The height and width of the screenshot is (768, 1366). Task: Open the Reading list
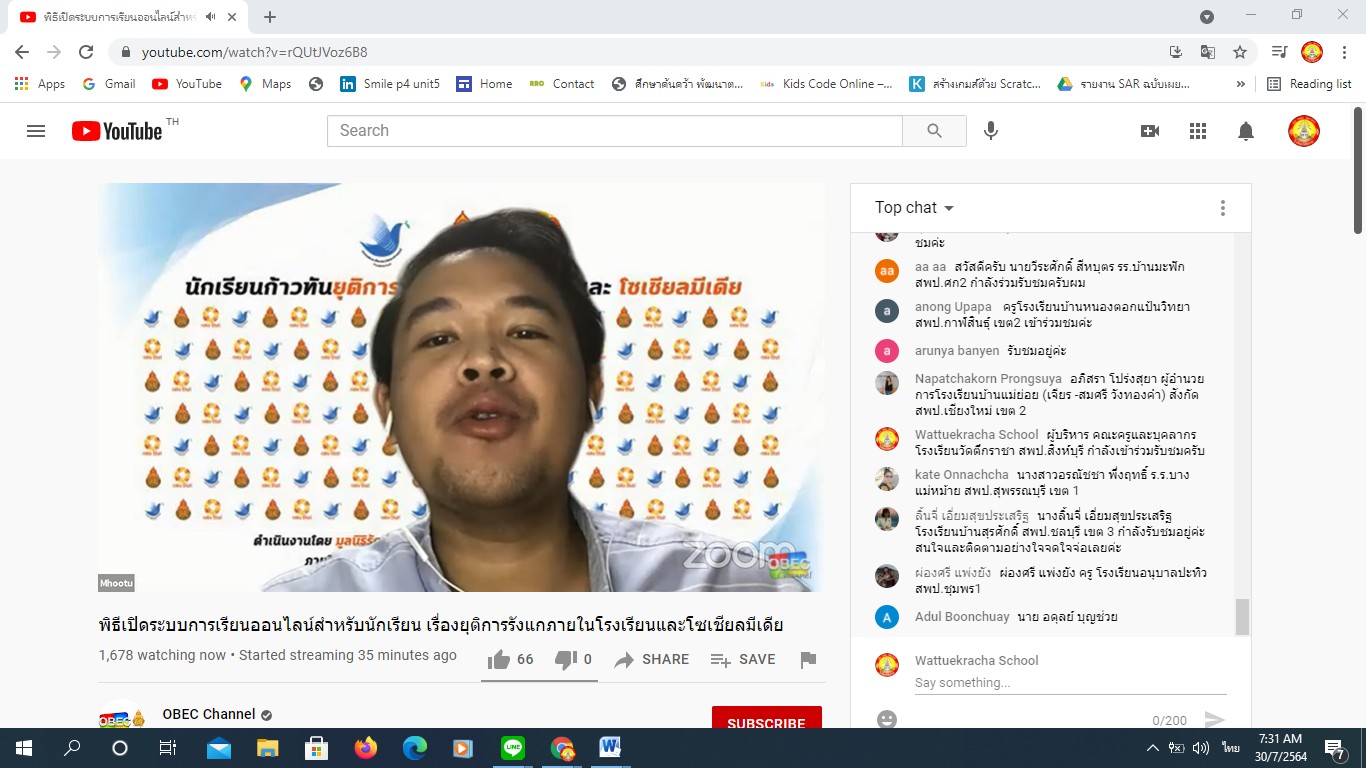[1309, 84]
